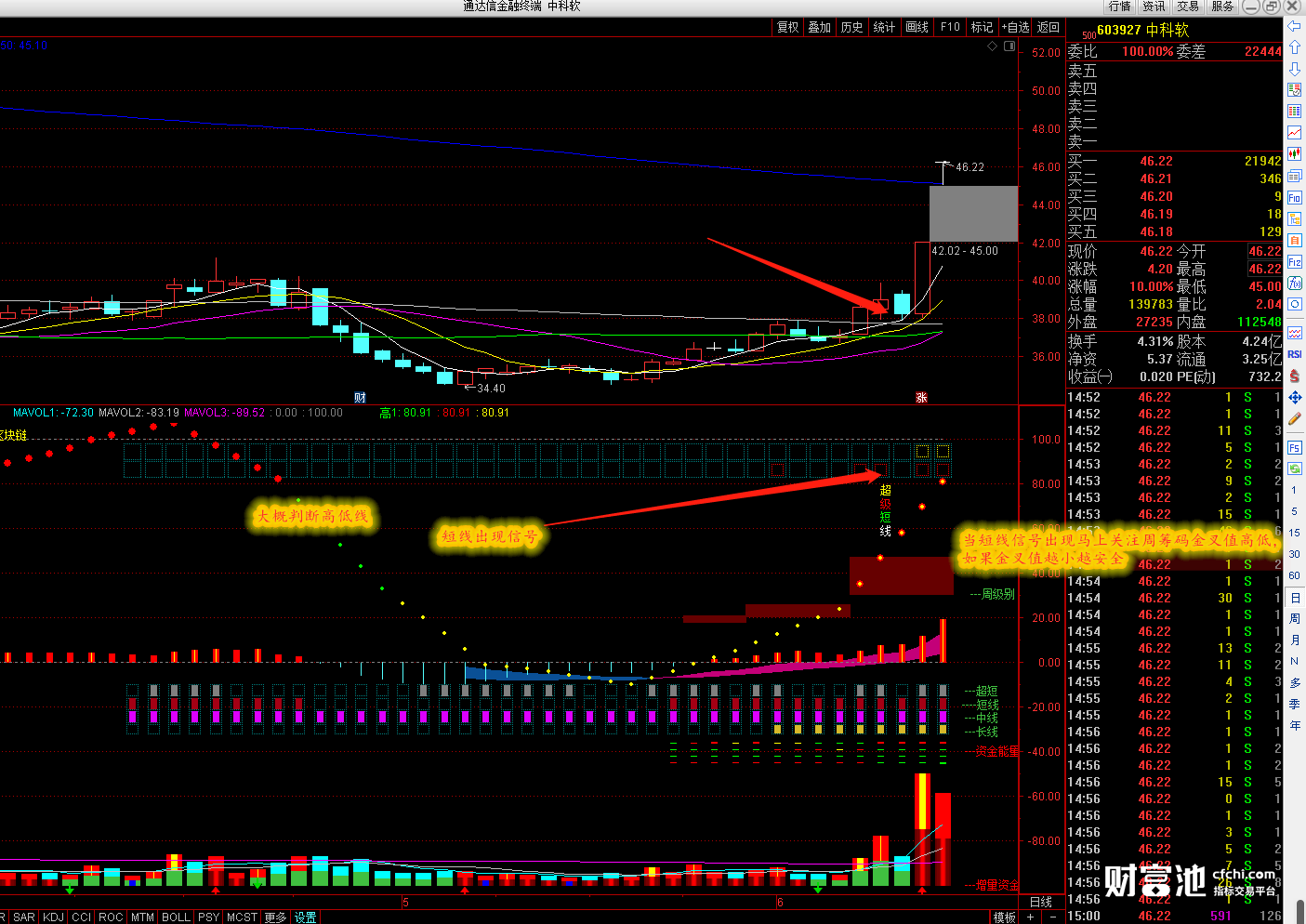Add stock via +自选 button
The height and width of the screenshot is (924, 1306).
[1015, 28]
